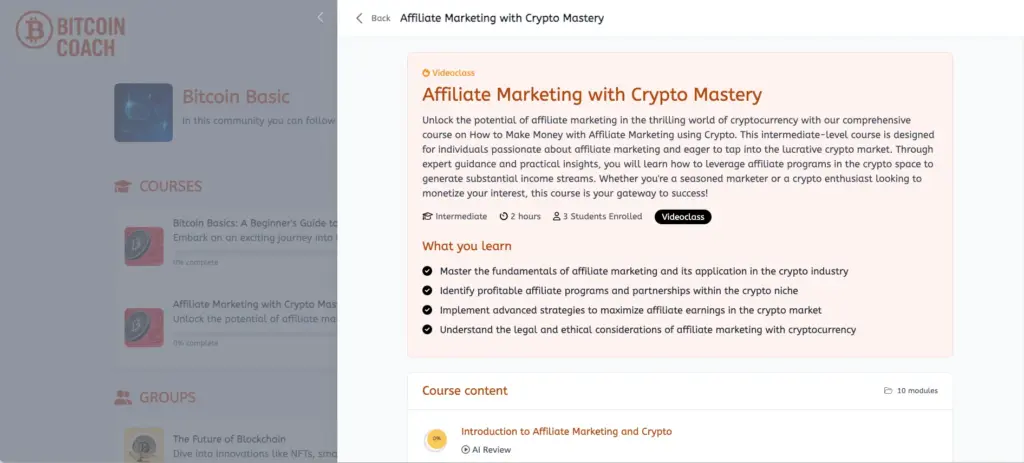Click the Back arrow icon
This screenshot has height=463, width=1024.
coord(359,18)
